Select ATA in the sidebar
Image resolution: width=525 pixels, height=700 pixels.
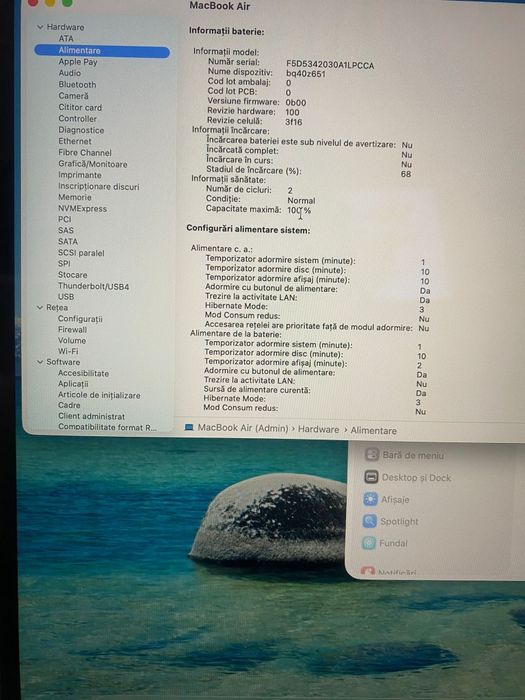(x=66, y=39)
